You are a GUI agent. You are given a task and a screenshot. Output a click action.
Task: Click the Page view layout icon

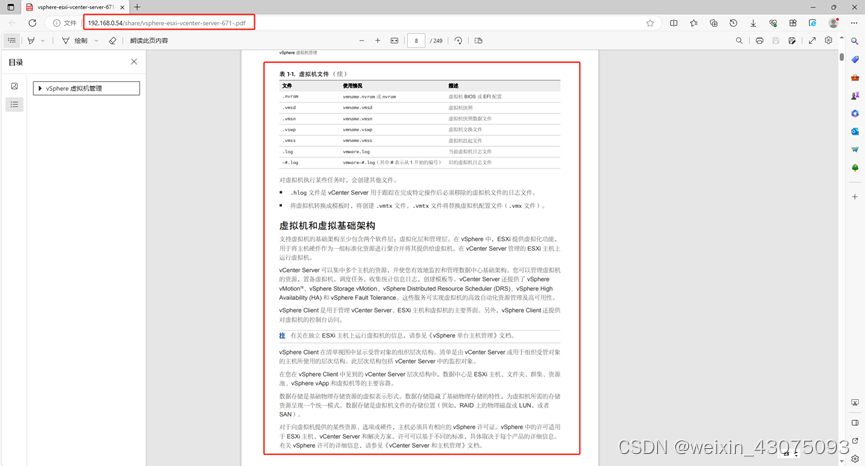tap(478, 40)
